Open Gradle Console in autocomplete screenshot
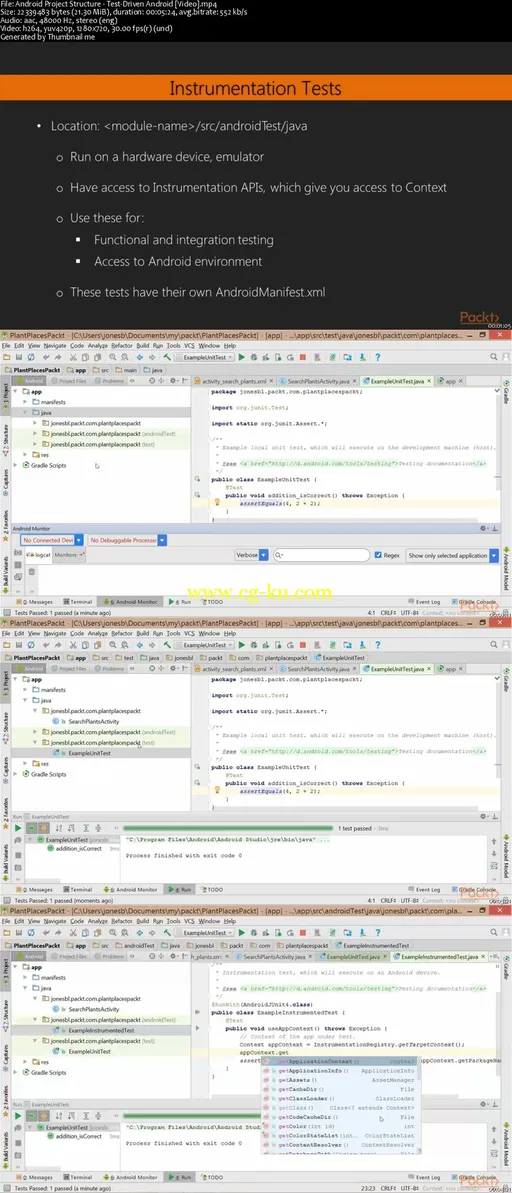Screen dimensions: 512x1193 [x=476, y=1177]
